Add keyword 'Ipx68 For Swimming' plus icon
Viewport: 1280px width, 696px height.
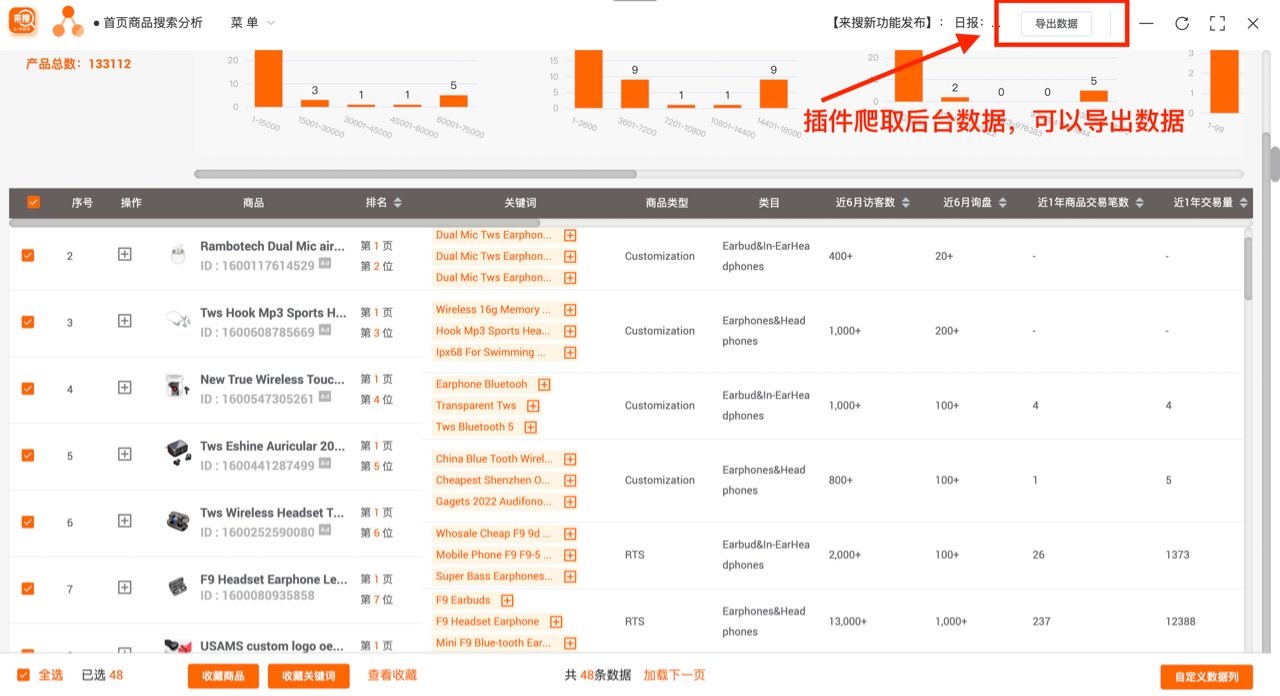(x=570, y=352)
